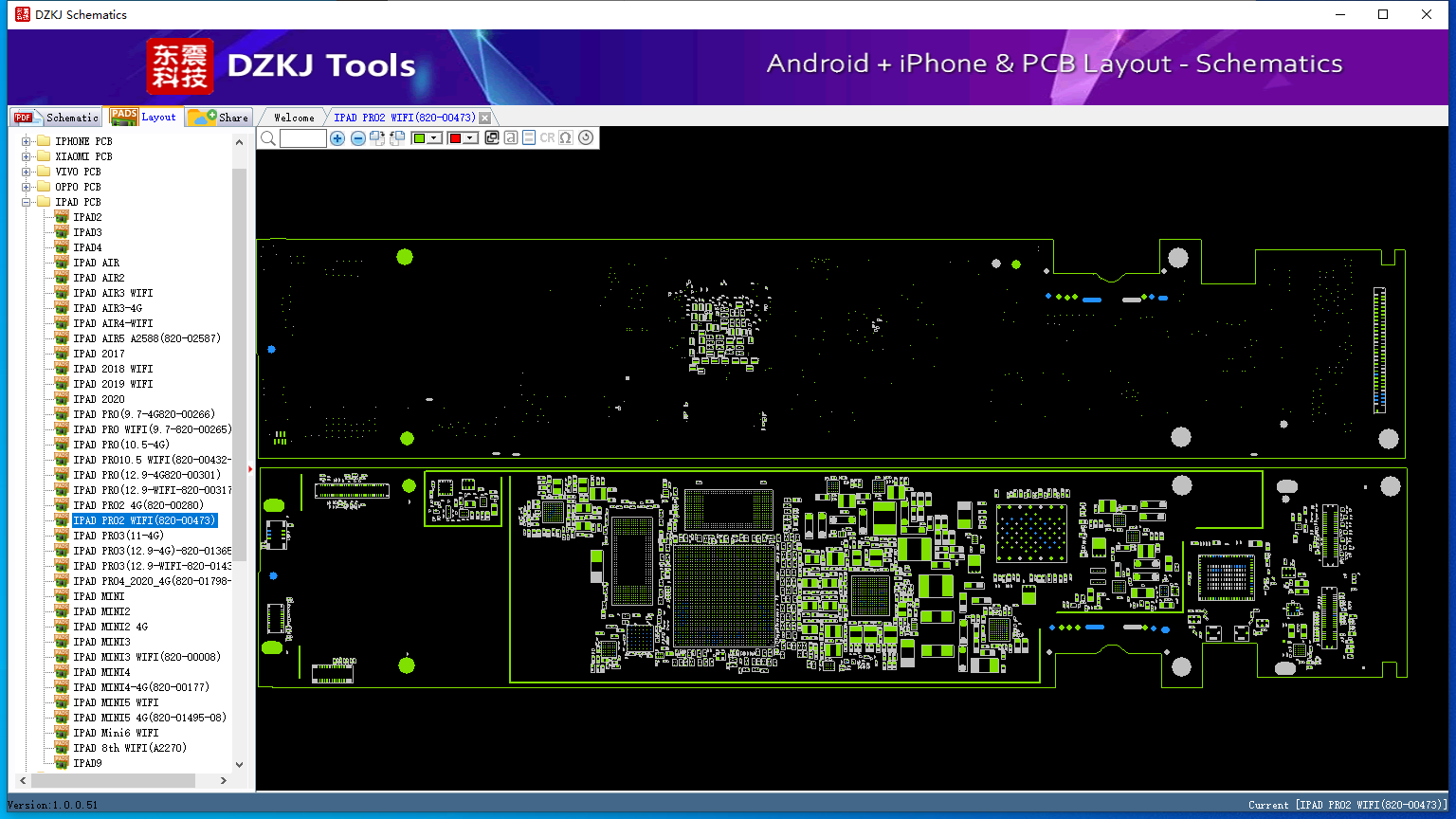Click the PADS file icon beside IPAD MINI

coord(62,596)
